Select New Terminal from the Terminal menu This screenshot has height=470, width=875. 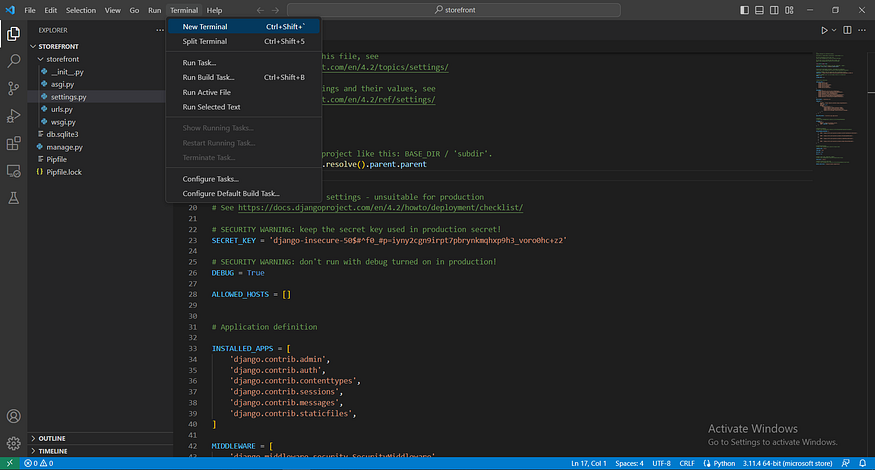pos(205,26)
